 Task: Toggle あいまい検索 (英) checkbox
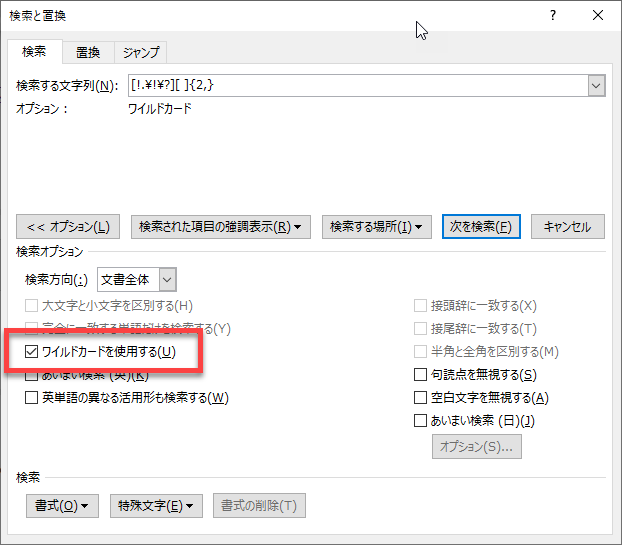point(32,376)
